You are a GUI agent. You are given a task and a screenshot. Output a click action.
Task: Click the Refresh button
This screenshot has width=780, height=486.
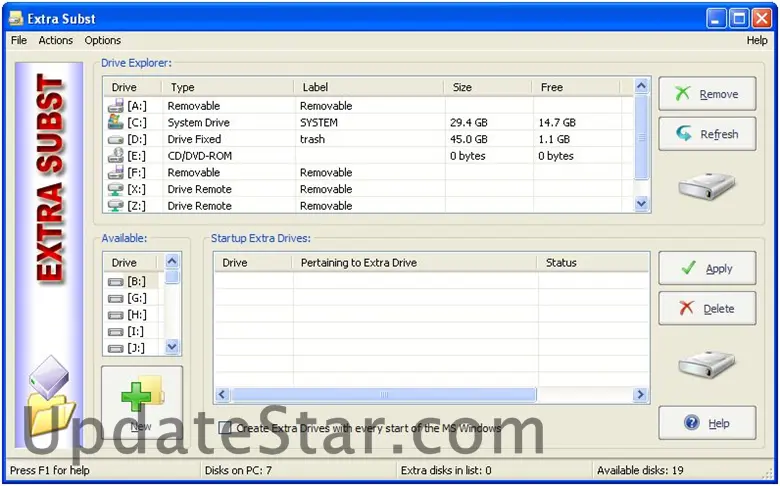click(707, 134)
